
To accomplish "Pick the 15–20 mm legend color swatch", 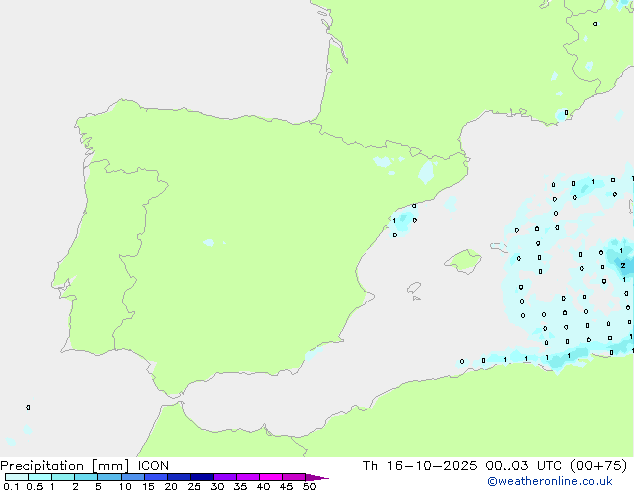I will (x=156, y=477).
